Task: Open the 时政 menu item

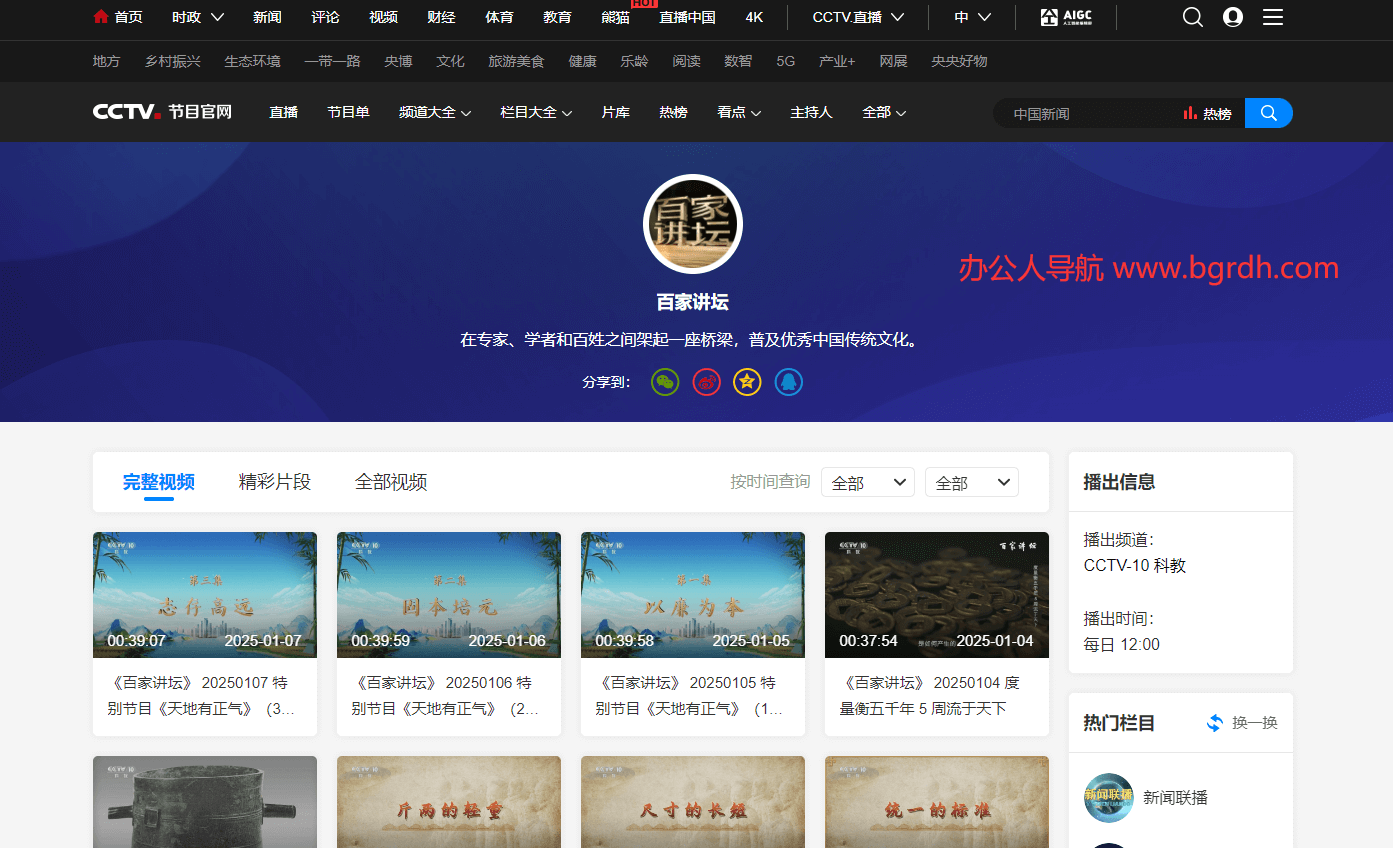Action: click(190, 16)
